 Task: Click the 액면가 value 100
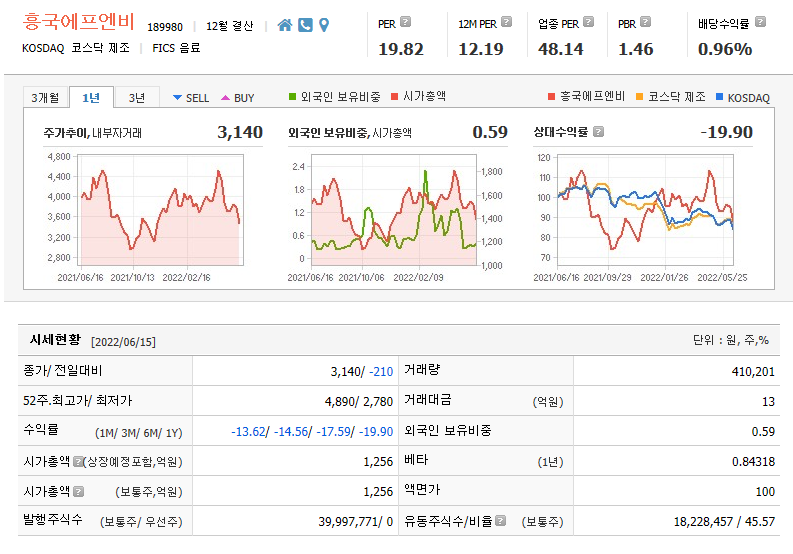(x=765, y=491)
